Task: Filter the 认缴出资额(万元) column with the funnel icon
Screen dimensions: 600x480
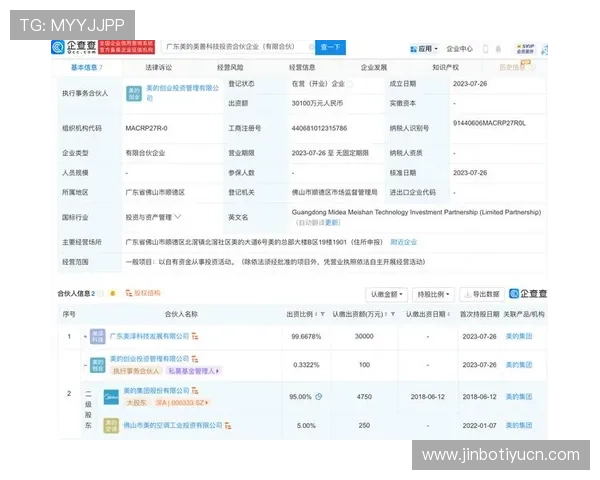Action: 393,314
